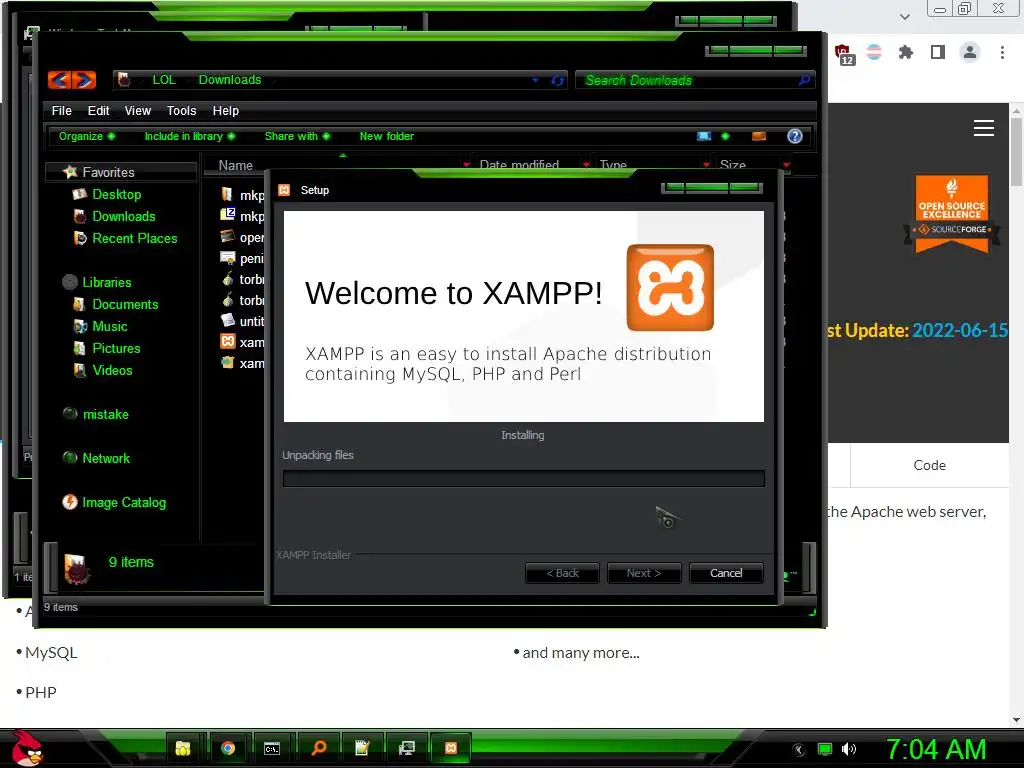
Task: Click the LOL breadcrumb in the address bar
Action: (164, 80)
